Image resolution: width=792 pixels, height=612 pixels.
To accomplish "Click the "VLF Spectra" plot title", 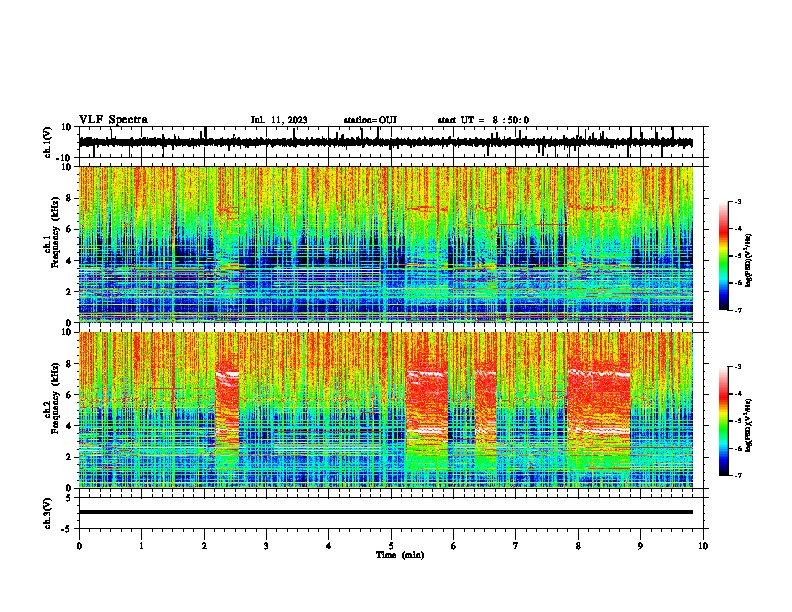I will pos(113,120).
